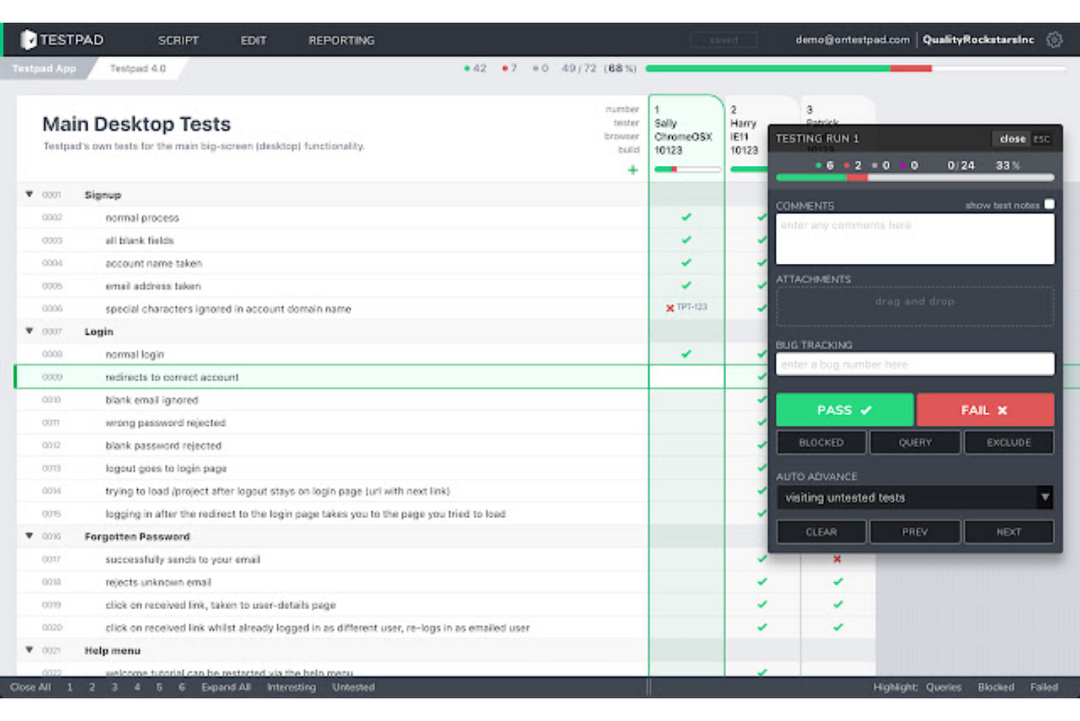The image size is (1080, 721).
Task: Click the Testing Run 1 progress bar
Action: pos(915,178)
